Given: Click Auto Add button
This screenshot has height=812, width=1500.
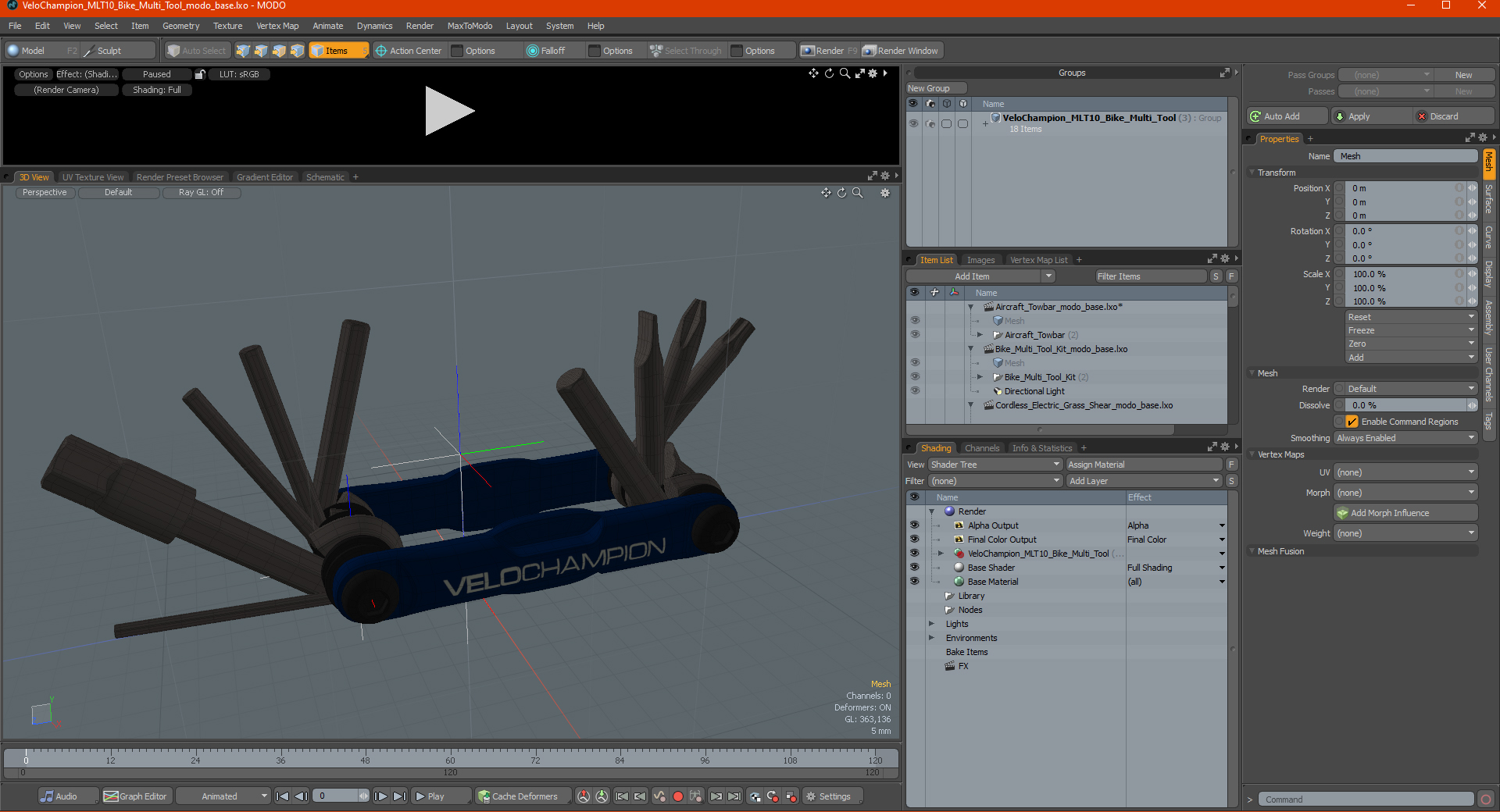Looking at the screenshot, I should [x=1287, y=116].
